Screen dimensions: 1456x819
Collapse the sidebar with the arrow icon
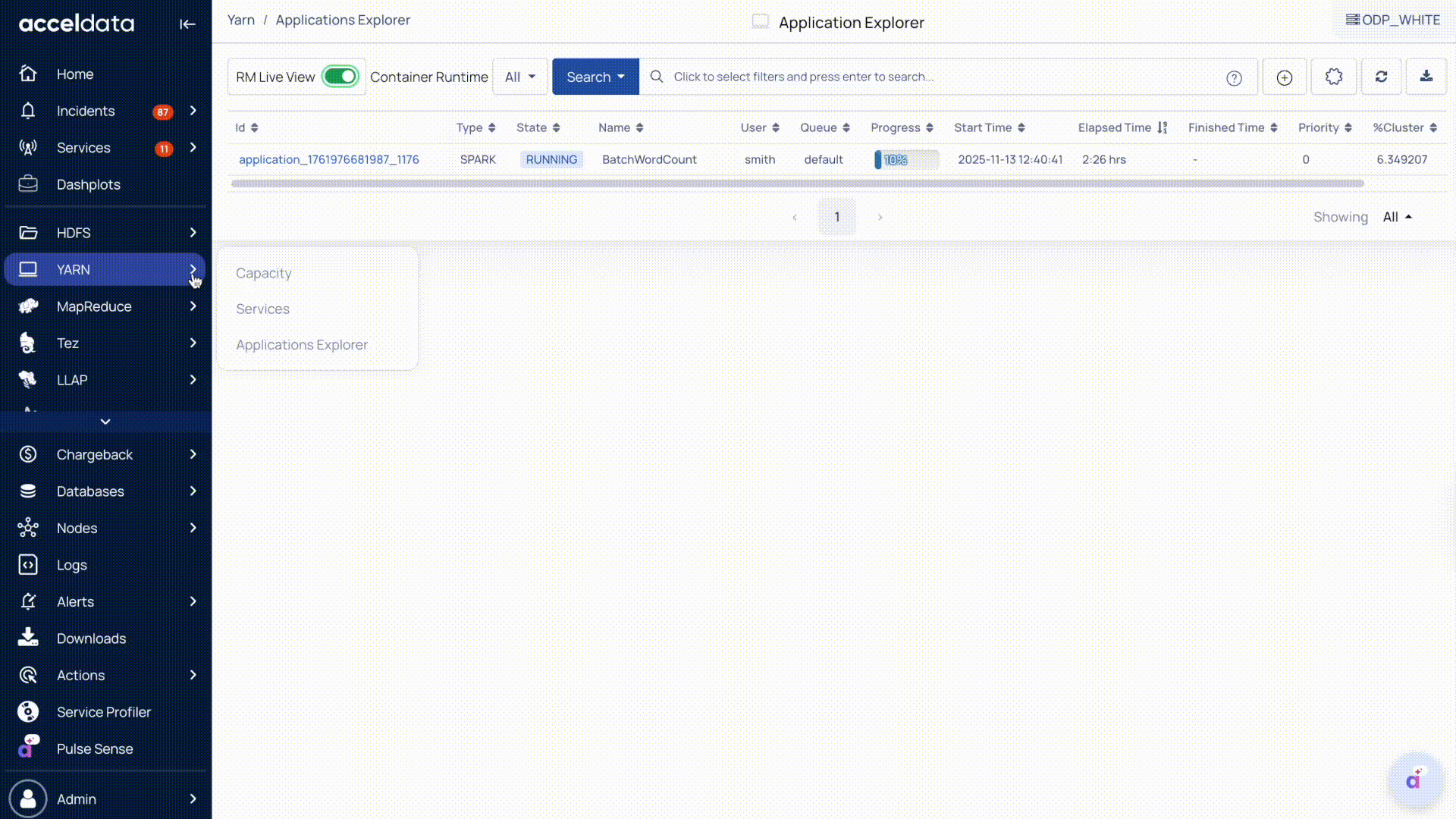coord(187,24)
